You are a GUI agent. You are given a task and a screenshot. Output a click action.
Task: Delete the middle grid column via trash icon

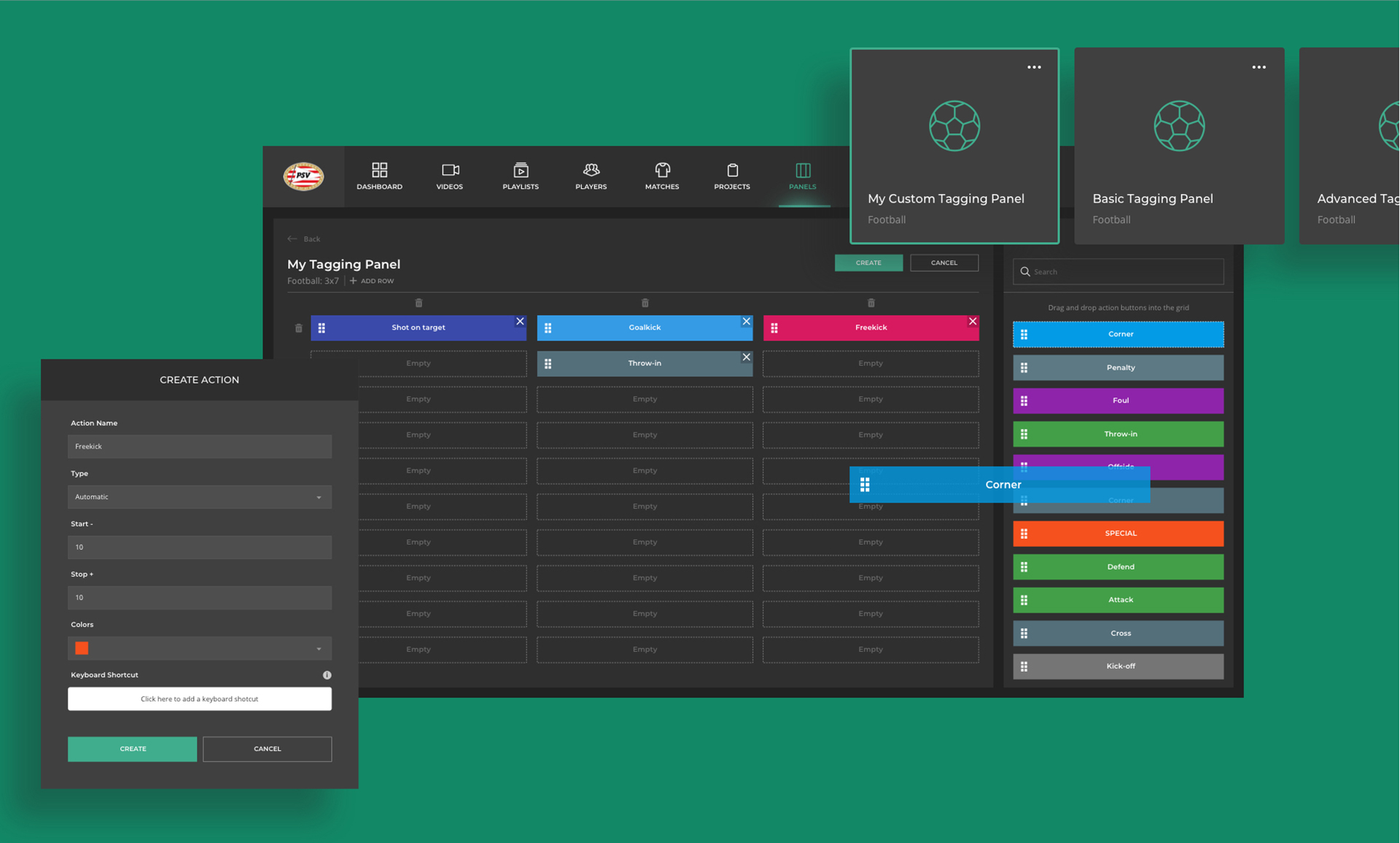pyautogui.click(x=645, y=303)
